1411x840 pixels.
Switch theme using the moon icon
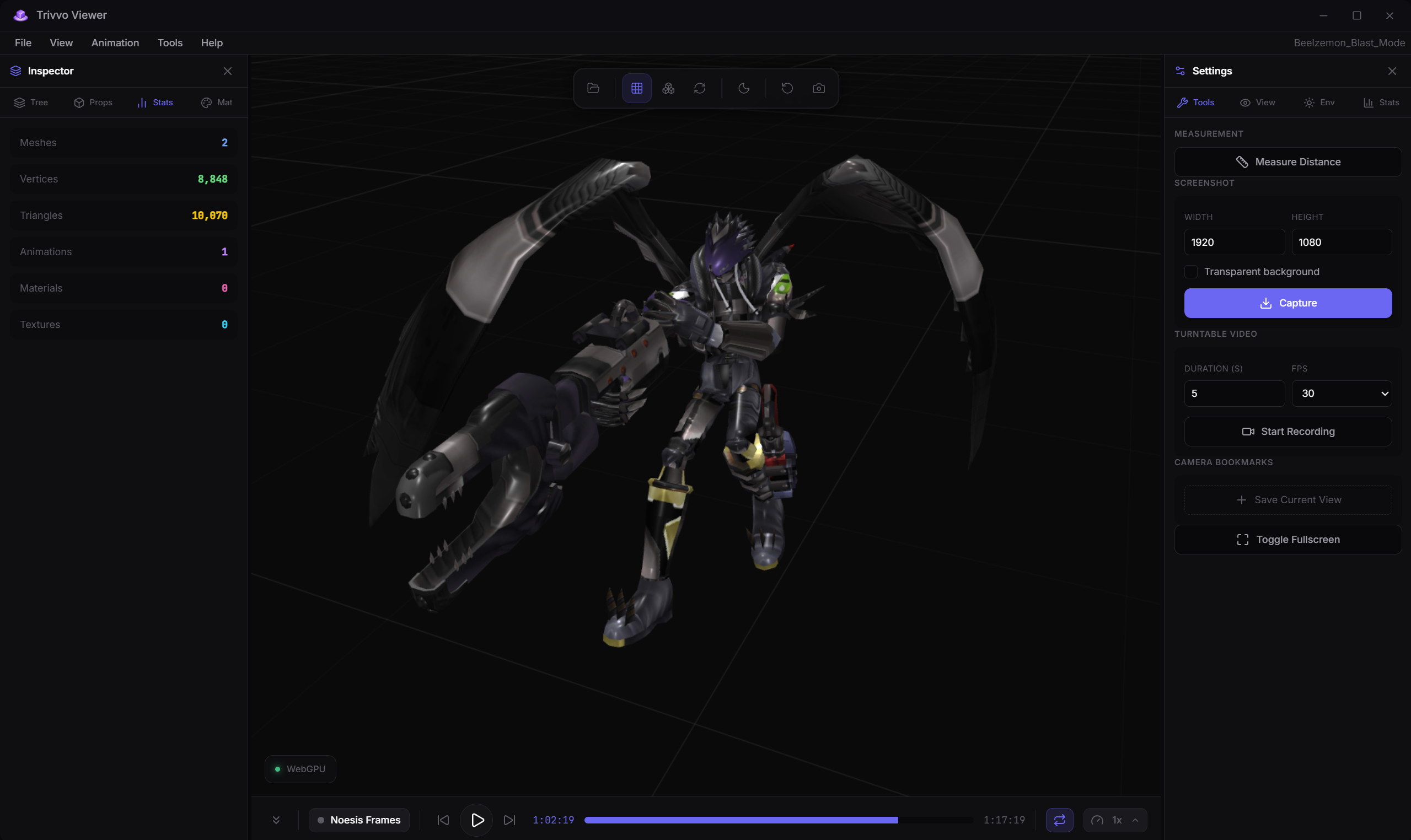tap(743, 88)
